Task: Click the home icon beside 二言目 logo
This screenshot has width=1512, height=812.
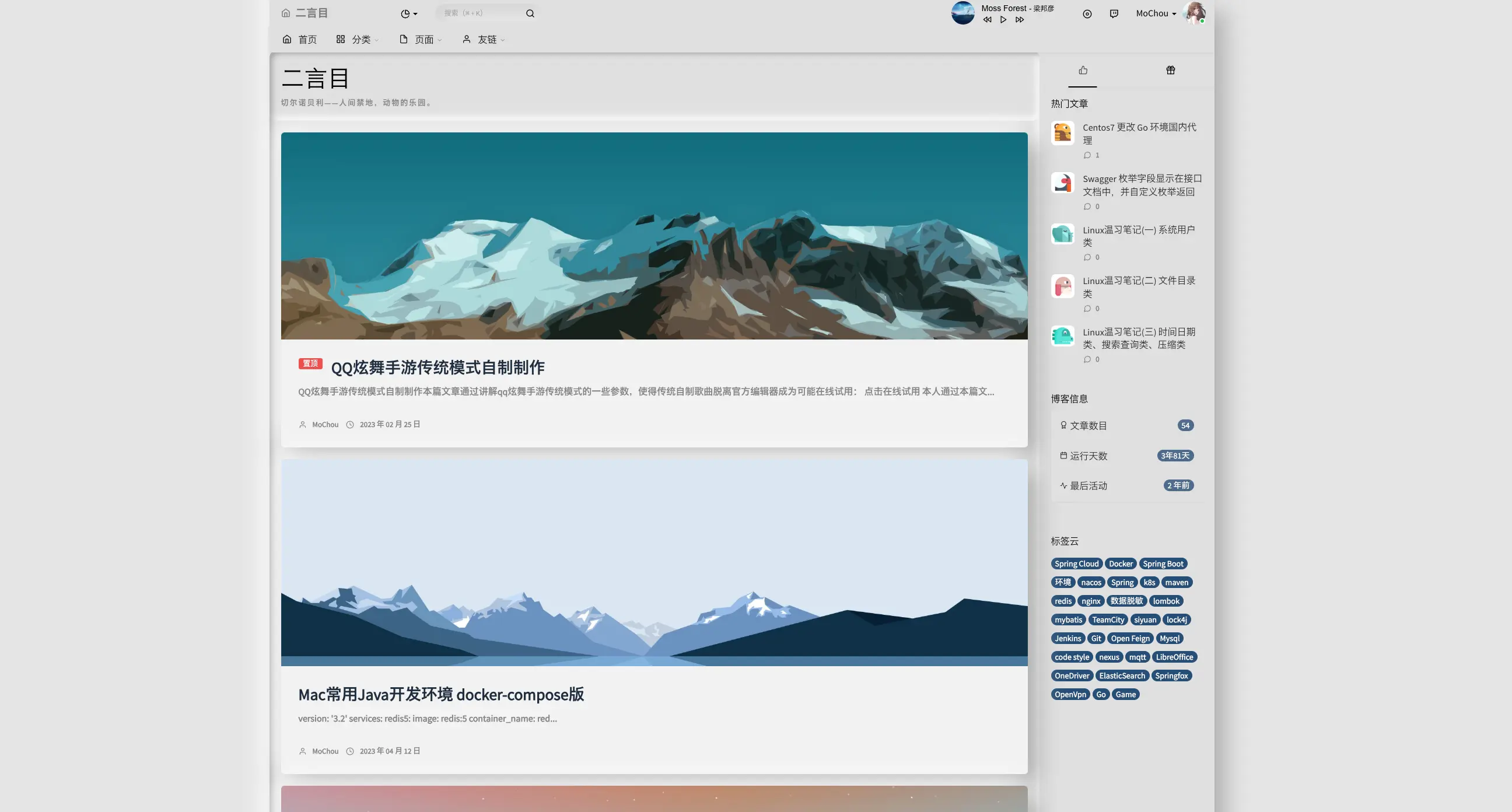Action: 286,13
